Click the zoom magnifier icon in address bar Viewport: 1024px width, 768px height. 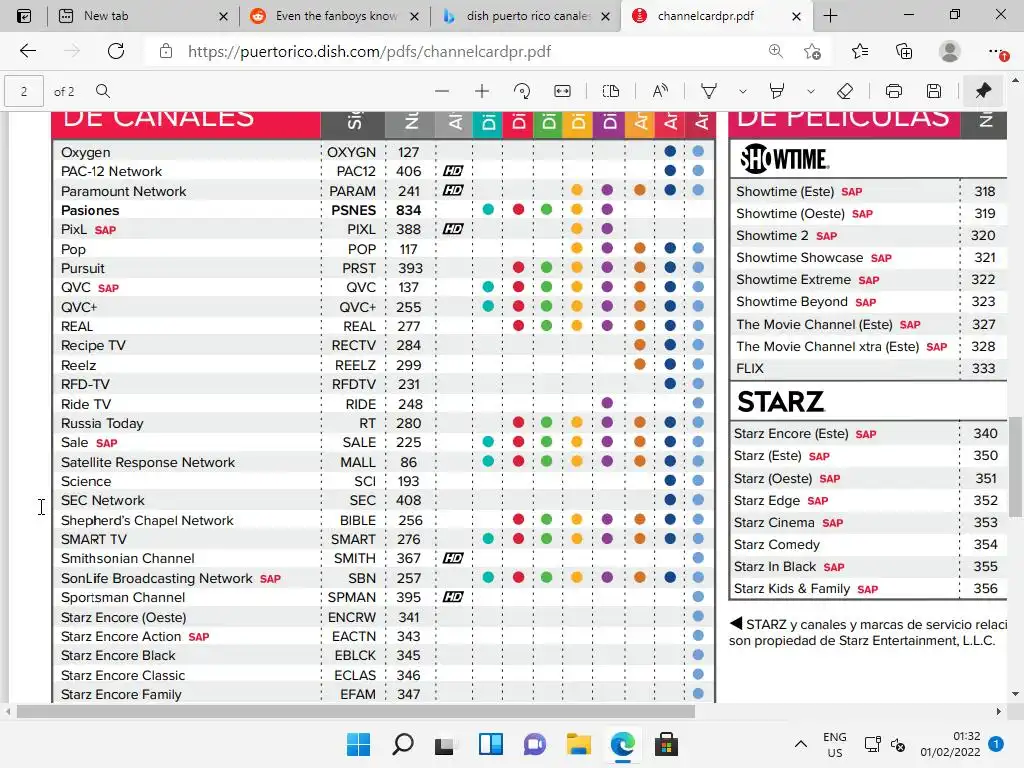(775, 51)
